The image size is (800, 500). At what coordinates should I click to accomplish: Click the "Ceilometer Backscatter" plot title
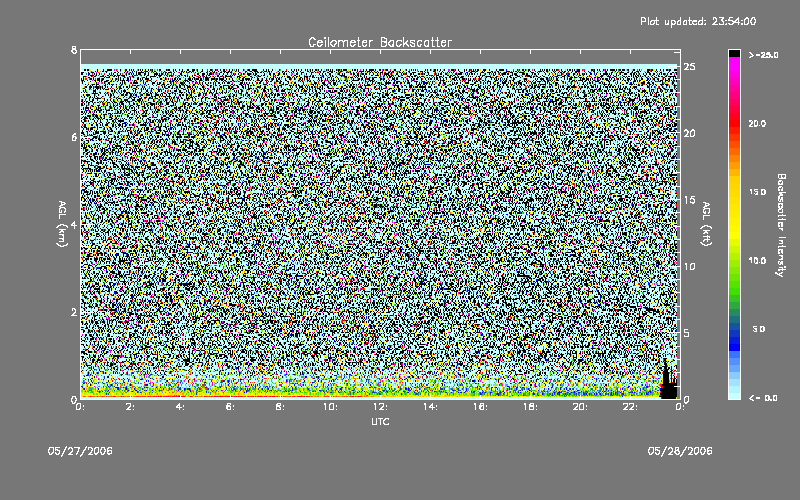click(x=380, y=42)
